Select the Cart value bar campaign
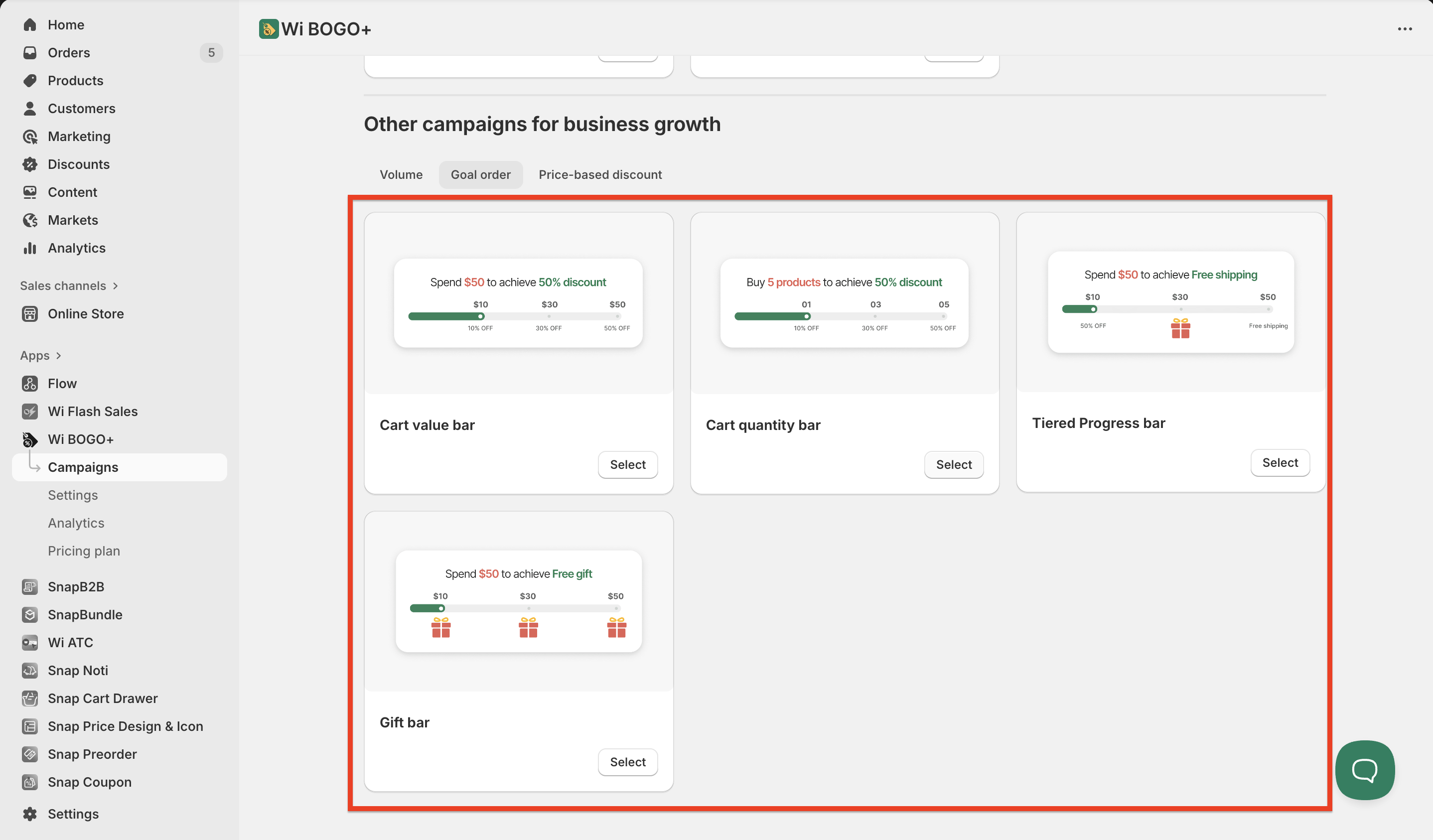This screenshot has height=840, width=1433. pyautogui.click(x=627, y=465)
